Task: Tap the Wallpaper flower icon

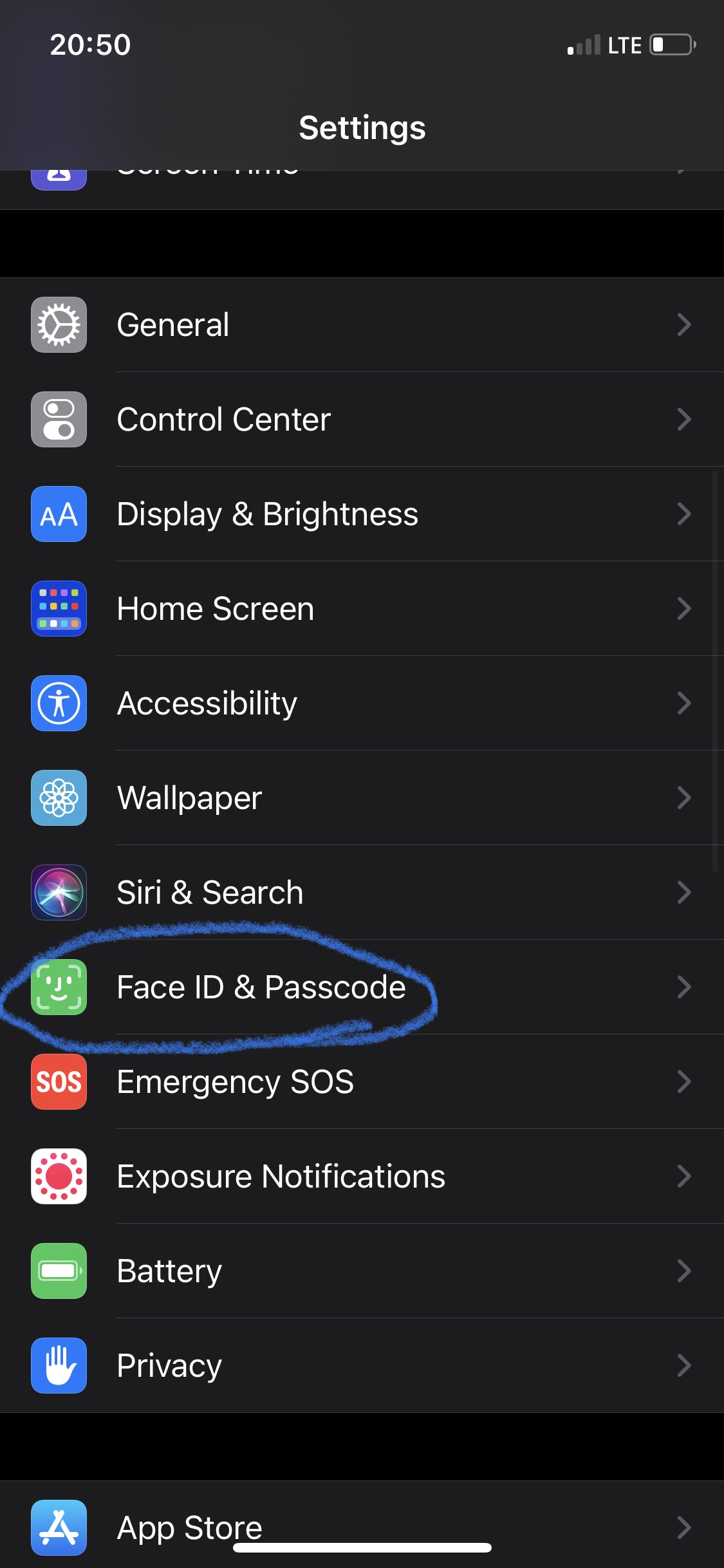Action: pyautogui.click(x=59, y=798)
